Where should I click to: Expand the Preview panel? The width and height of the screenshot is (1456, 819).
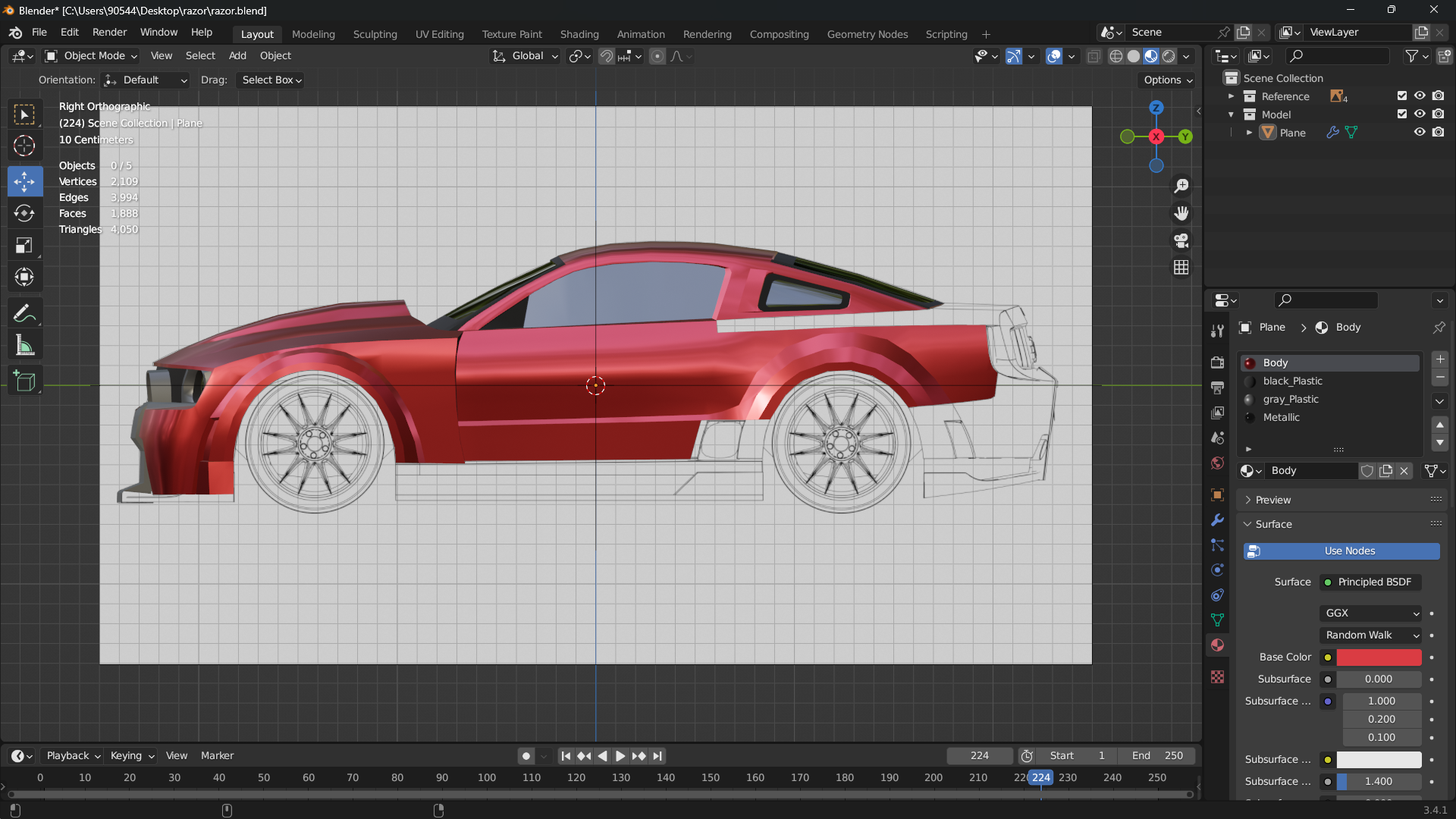coord(1272,500)
